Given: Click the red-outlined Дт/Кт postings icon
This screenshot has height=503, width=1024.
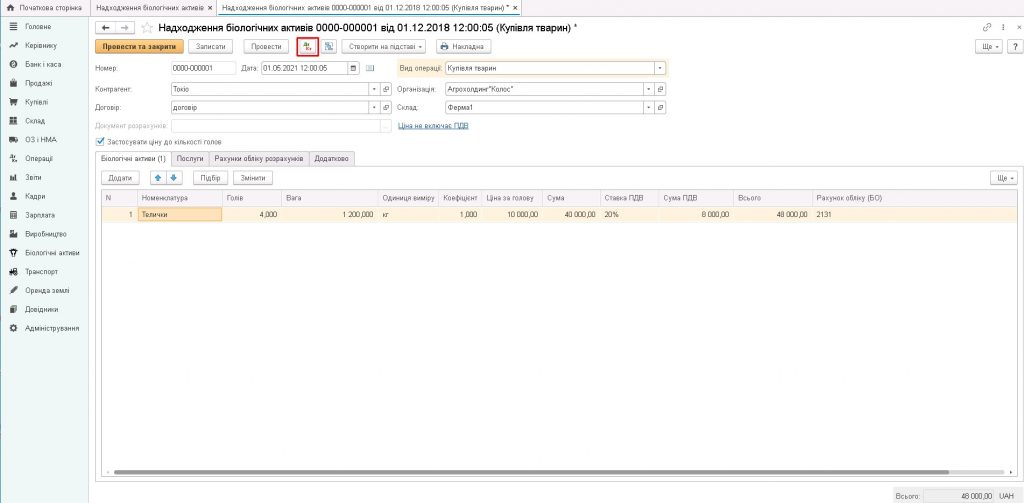Looking at the screenshot, I should pos(308,46).
